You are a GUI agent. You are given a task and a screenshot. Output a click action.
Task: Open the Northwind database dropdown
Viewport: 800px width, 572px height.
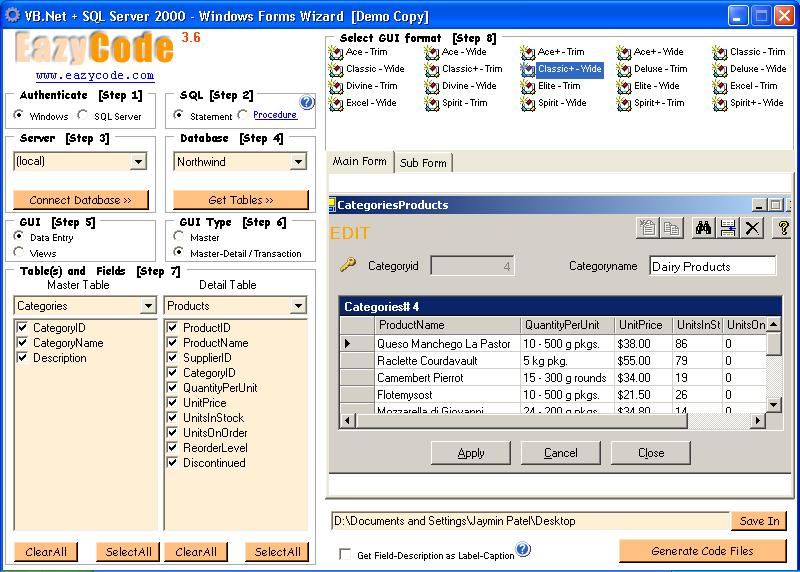pyautogui.click(x=298, y=162)
